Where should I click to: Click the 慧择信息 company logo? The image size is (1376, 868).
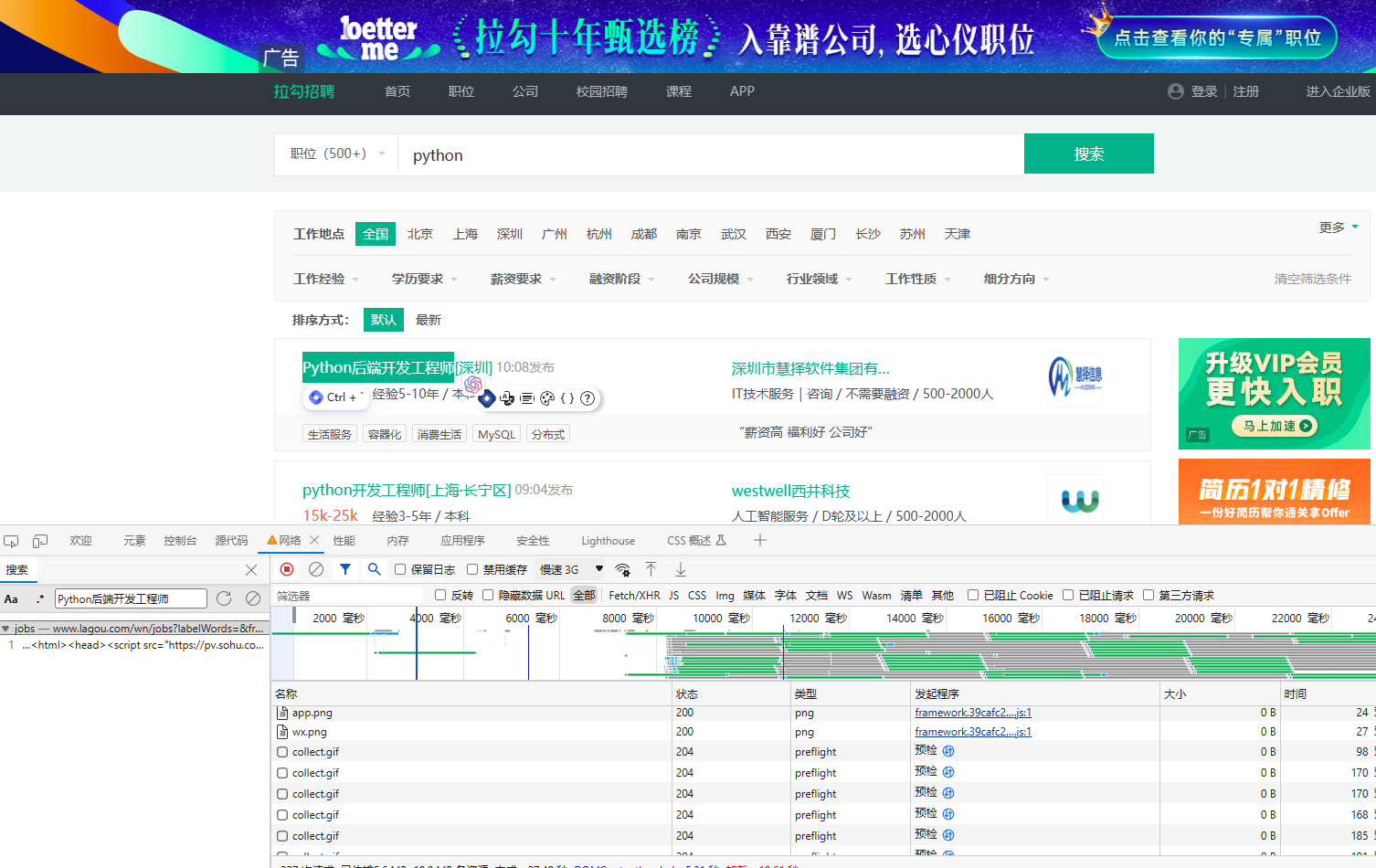pyautogui.click(x=1074, y=378)
